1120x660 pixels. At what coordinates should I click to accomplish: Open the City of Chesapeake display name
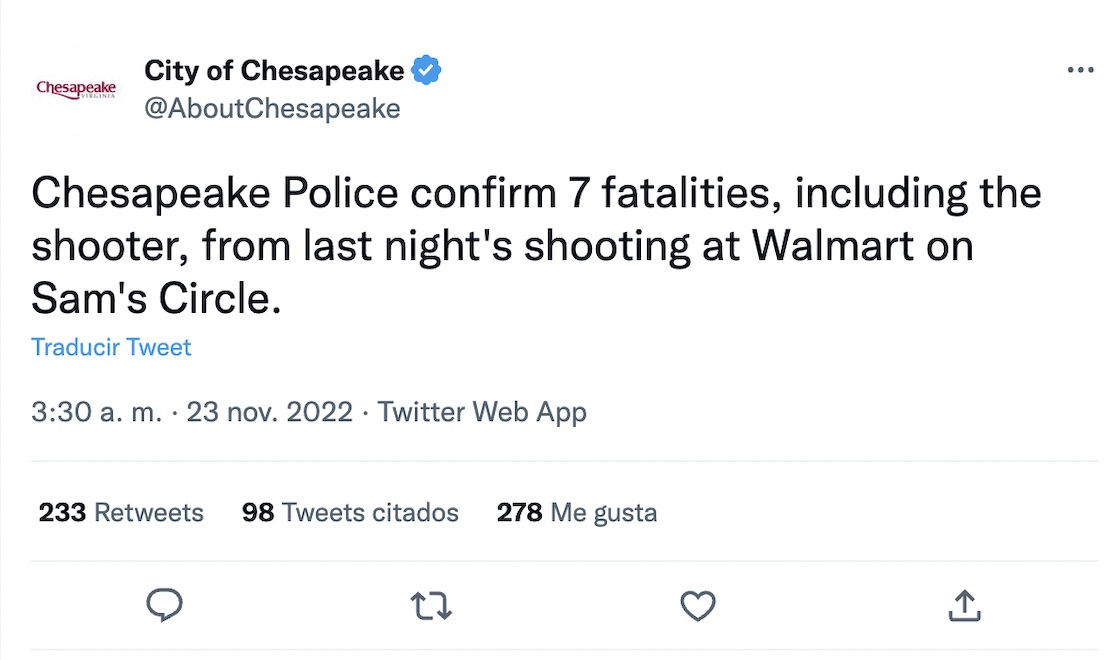274,71
